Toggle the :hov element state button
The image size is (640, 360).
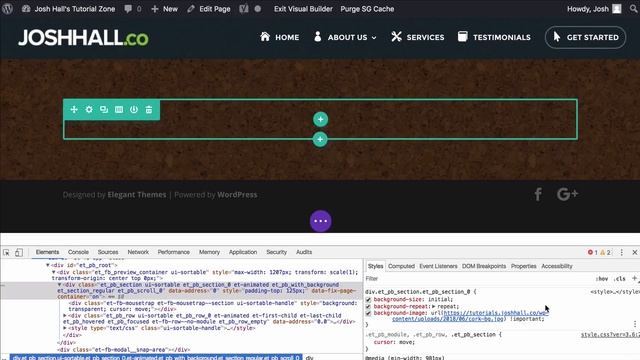602,279
